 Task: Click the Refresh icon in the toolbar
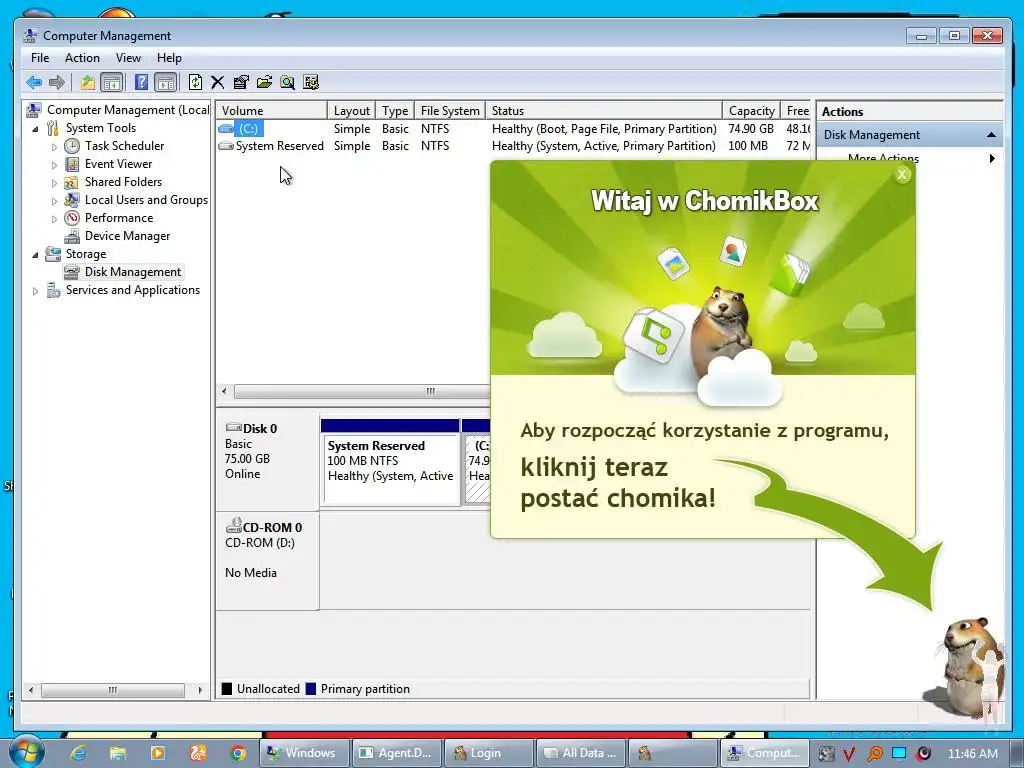(x=195, y=82)
